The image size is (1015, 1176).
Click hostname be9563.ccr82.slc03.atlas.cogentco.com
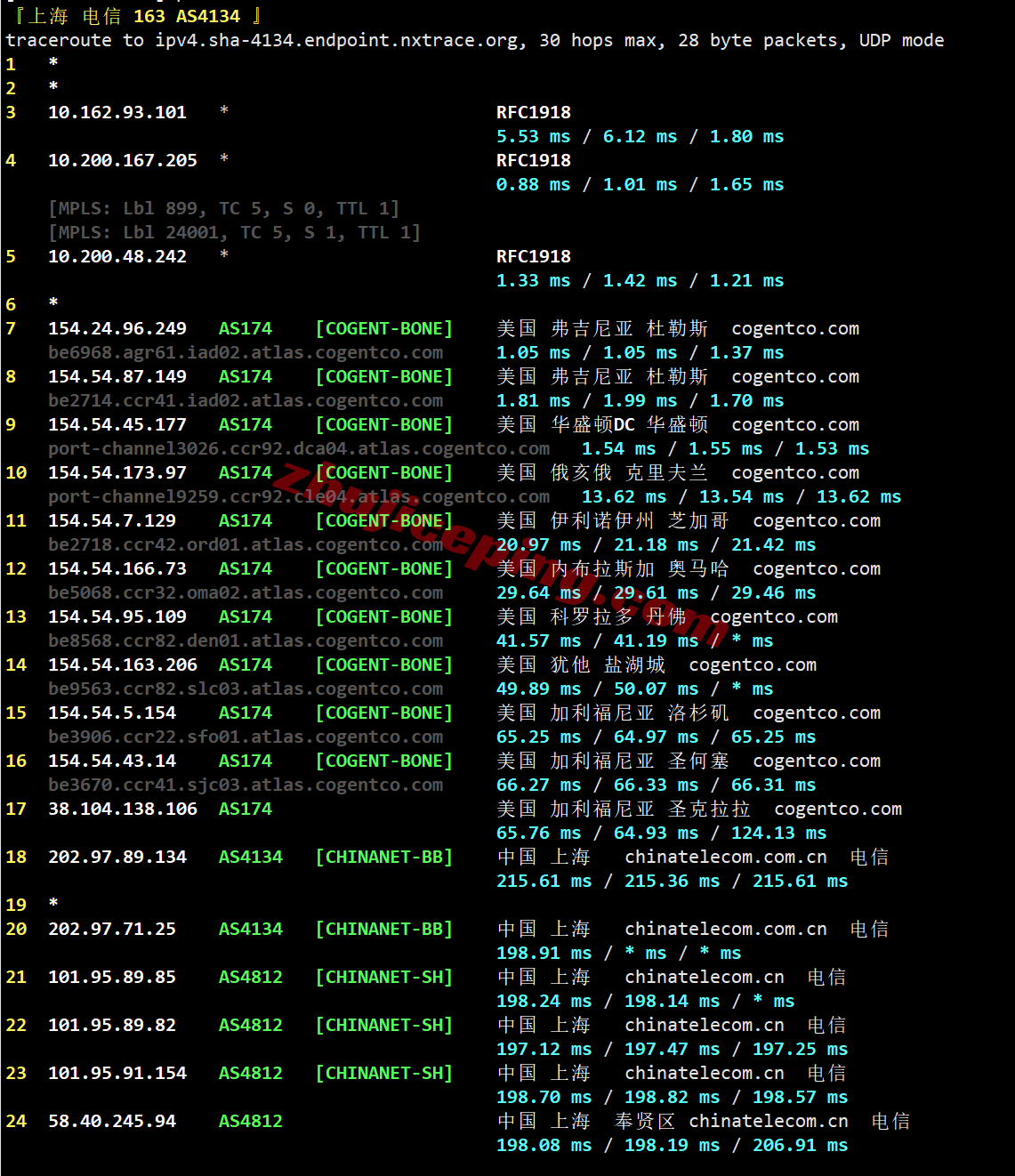(246, 689)
